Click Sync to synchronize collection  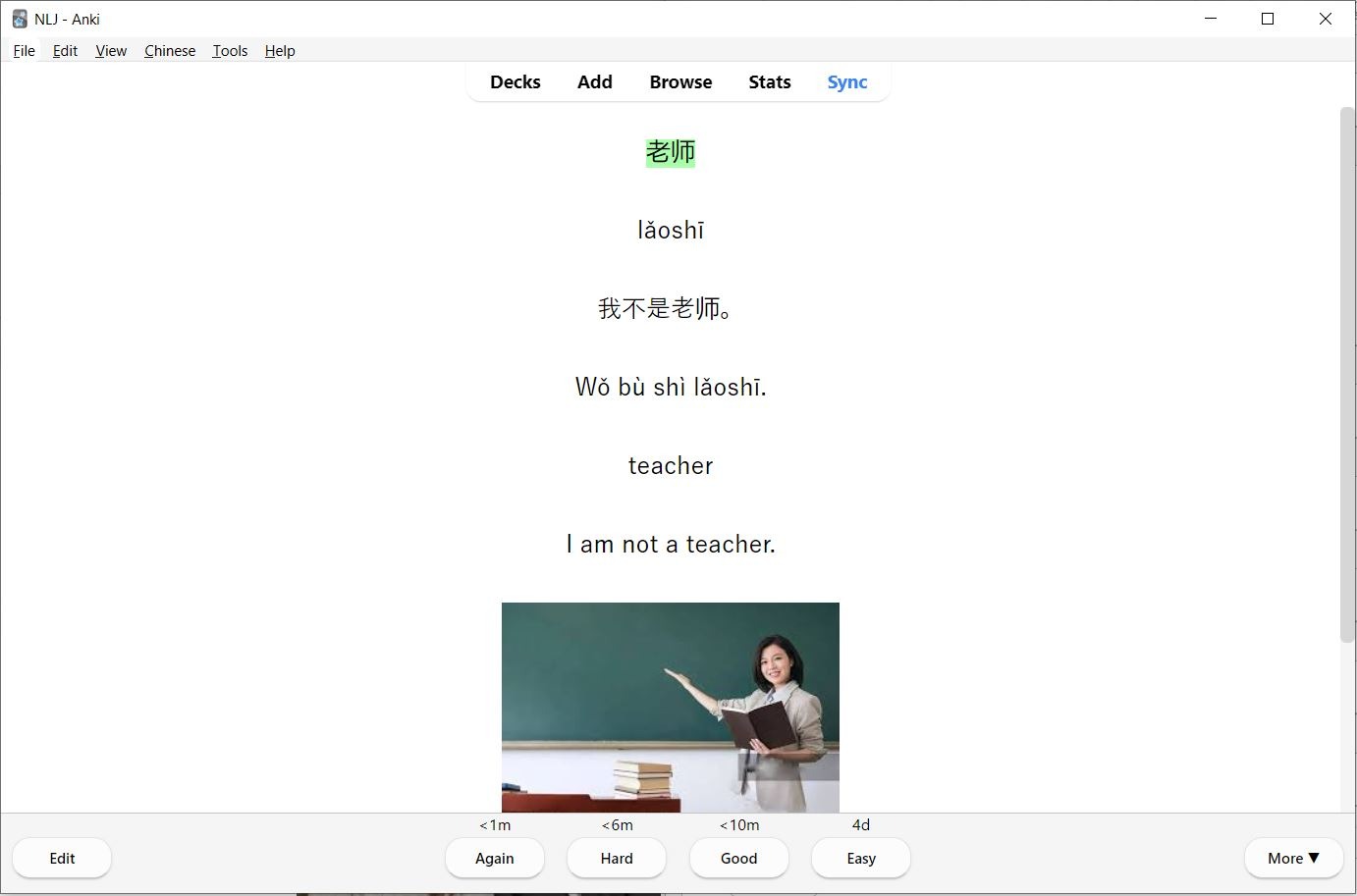847,82
